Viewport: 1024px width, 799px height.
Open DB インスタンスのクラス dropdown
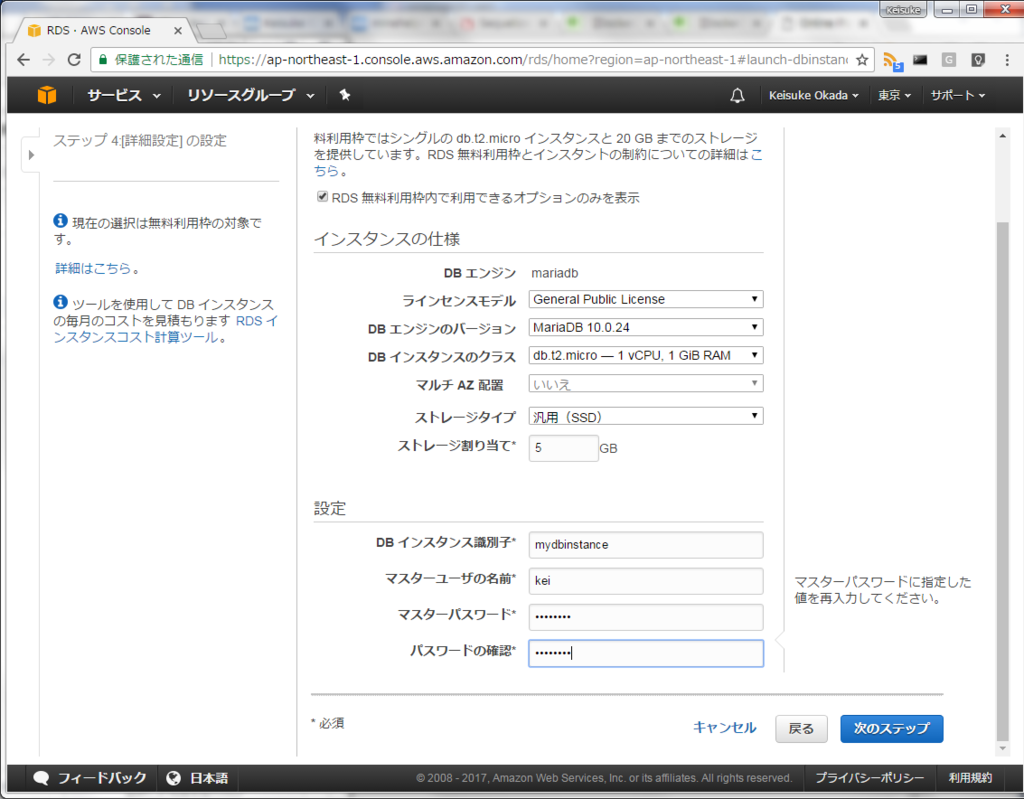click(x=646, y=355)
